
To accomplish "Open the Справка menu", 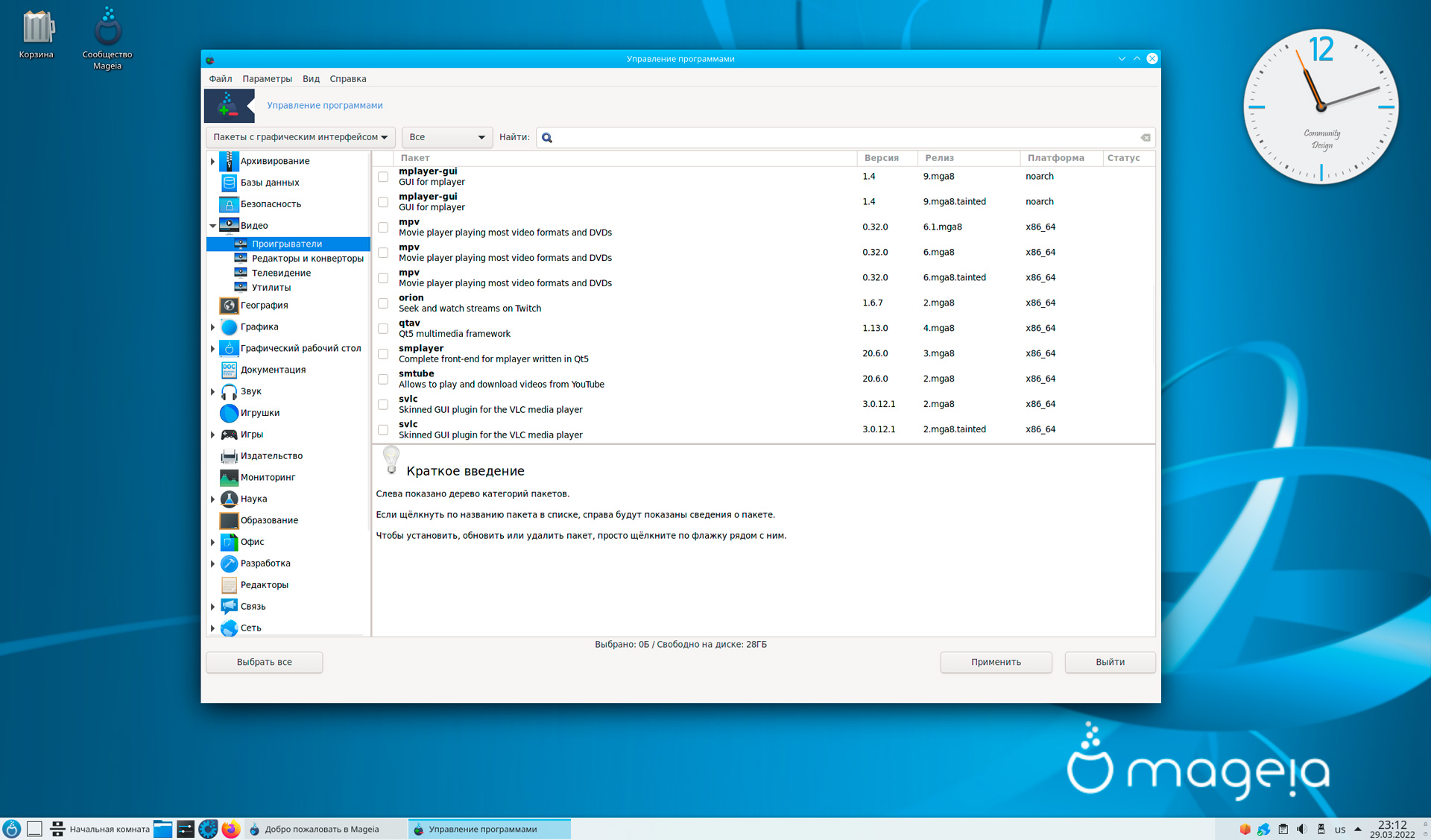I will coord(347,79).
